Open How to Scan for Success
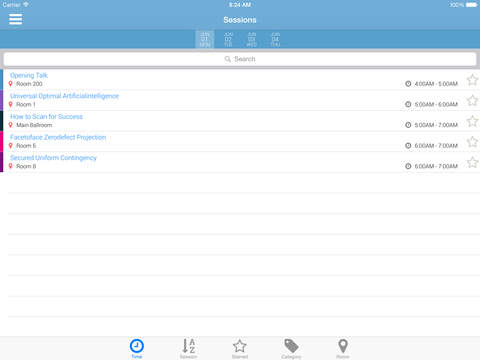Screen dimensions: 480x360 [x=46, y=116]
